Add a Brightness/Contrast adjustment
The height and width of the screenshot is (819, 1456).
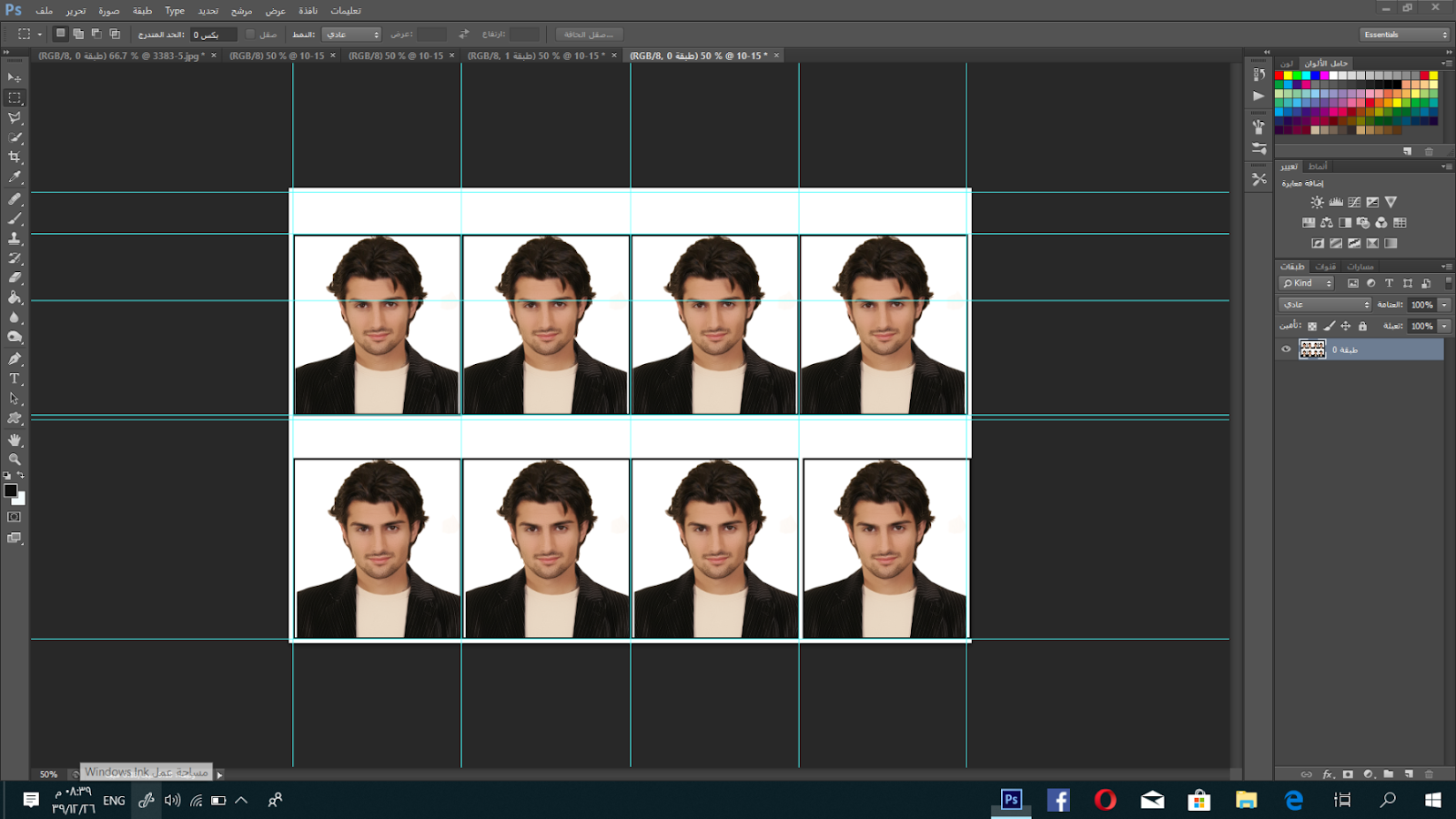coord(1317,202)
